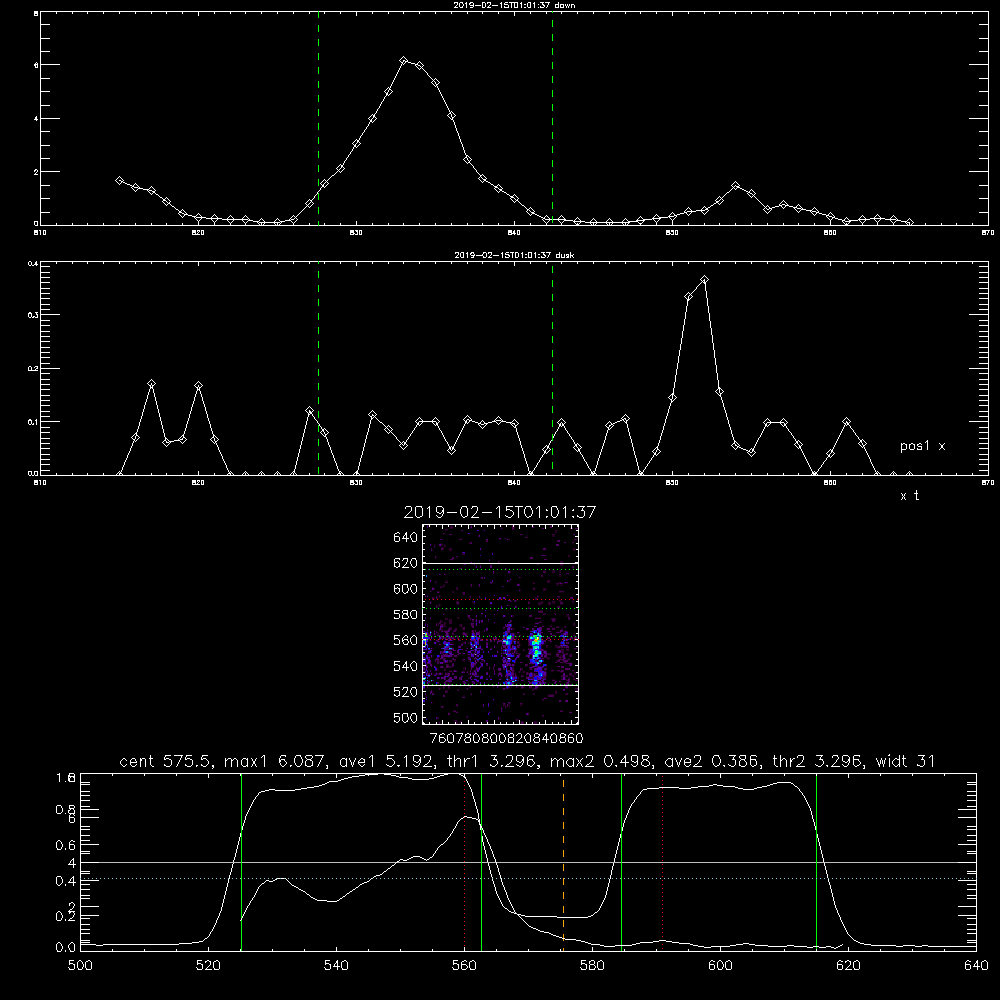Select 'thr2 3.296' in the statistics line
The image size is (1000, 1000).
818,761
